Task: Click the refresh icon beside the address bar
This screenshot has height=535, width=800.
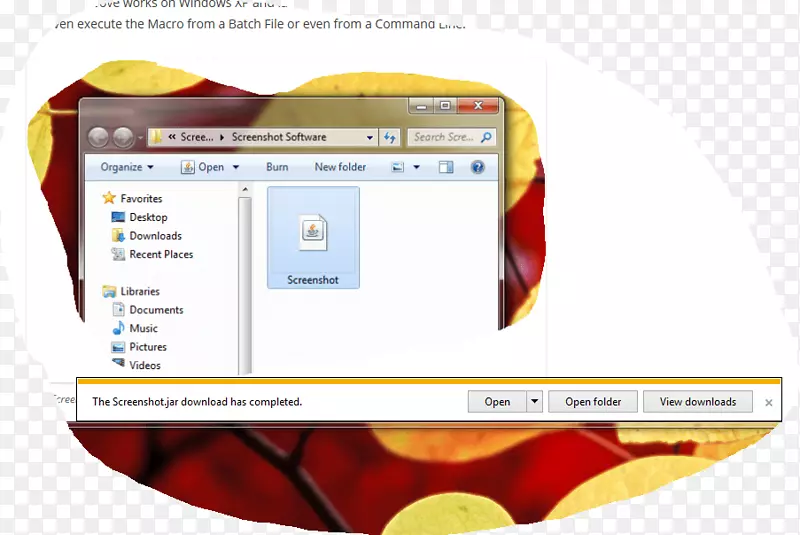Action: pyautogui.click(x=391, y=138)
